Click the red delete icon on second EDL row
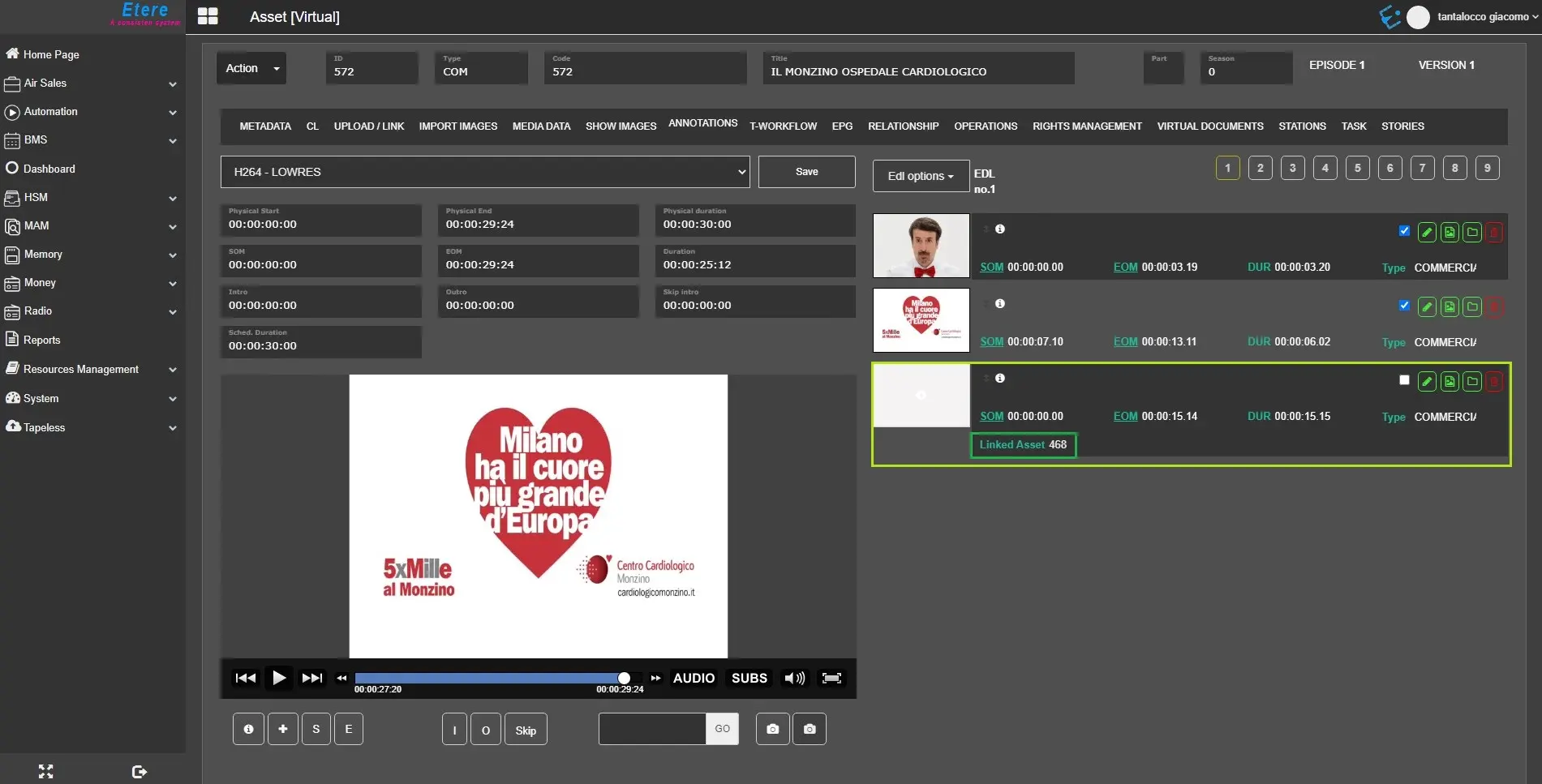Screen dimensions: 1542x784 click(x=1494, y=307)
